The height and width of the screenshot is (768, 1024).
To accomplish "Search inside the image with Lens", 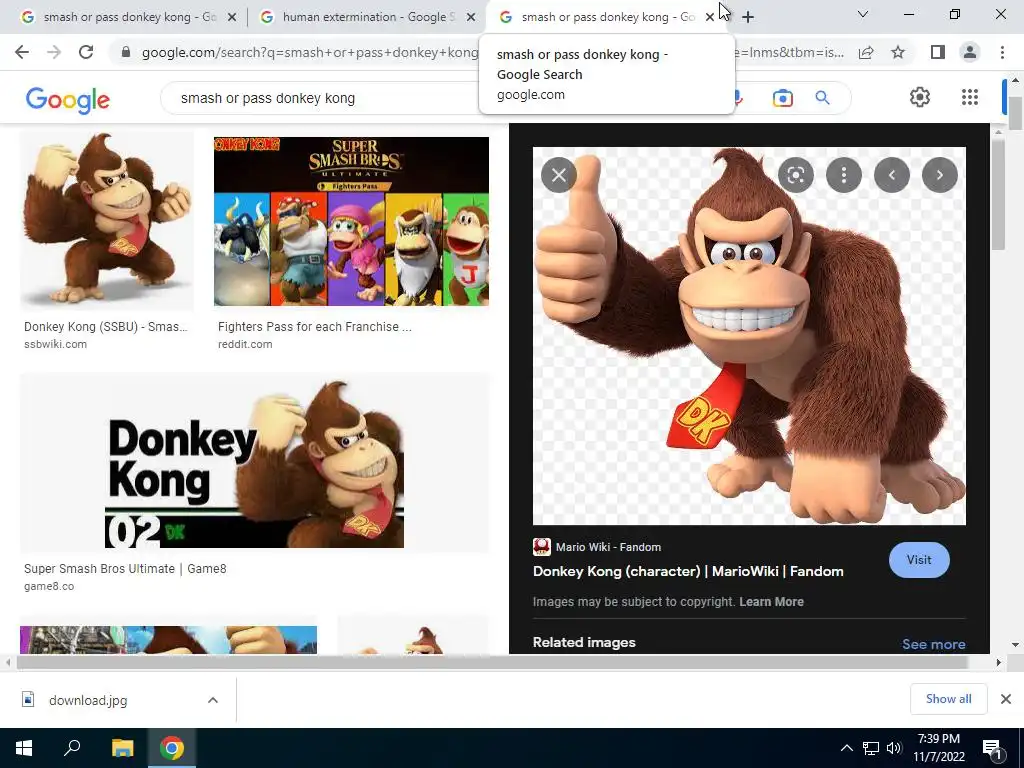I will [795, 175].
